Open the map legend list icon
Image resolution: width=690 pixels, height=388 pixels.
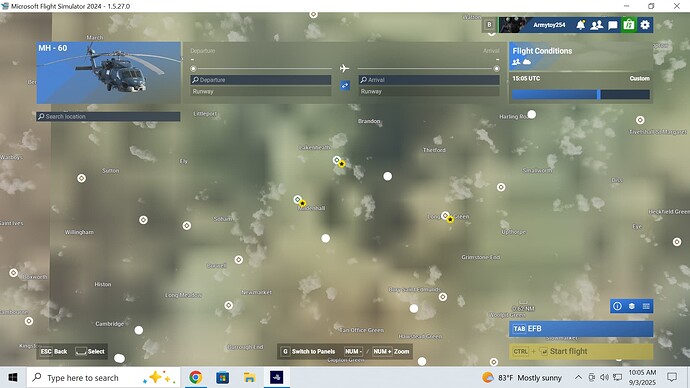pyautogui.click(x=646, y=306)
